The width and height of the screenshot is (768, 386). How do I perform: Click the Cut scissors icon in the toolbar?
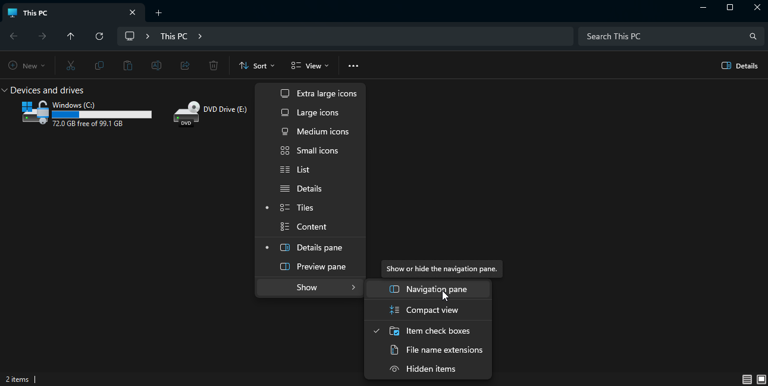pos(71,66)
